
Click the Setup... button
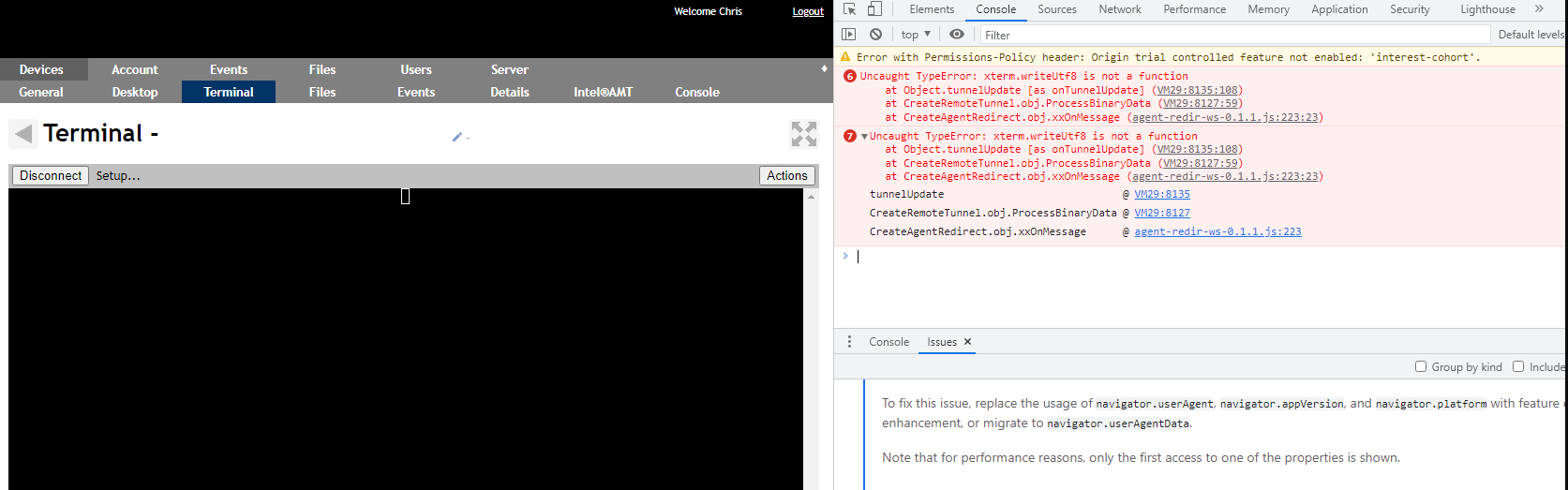[118, 175]
